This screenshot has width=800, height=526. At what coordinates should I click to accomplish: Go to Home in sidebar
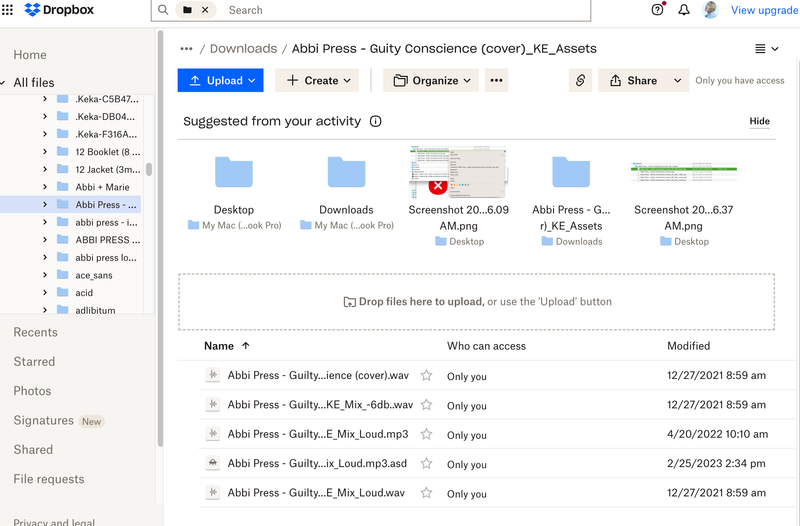[x=30, y=55]
